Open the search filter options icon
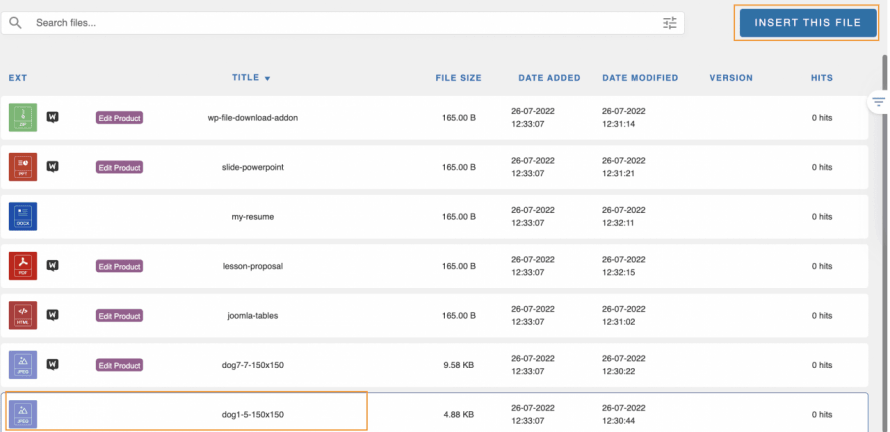The image size is (890, 432). tap(669, 23)
